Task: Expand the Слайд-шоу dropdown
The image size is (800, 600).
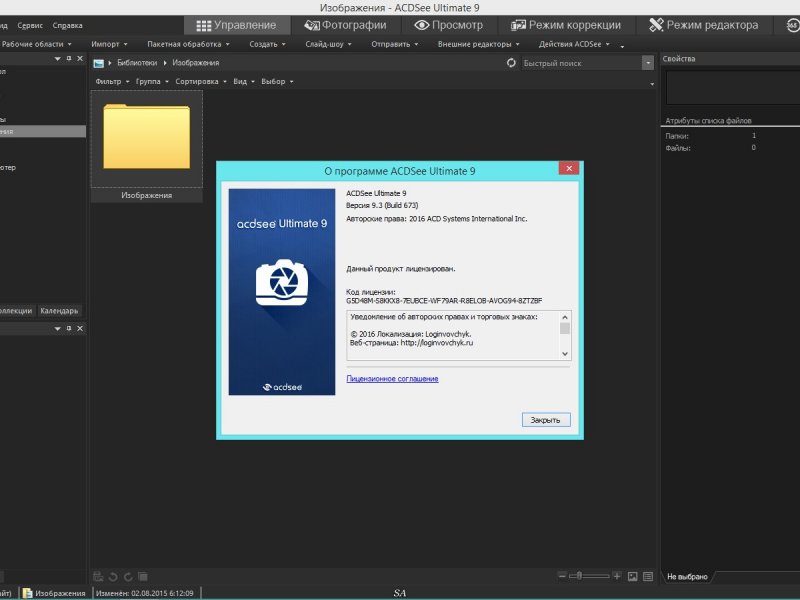Action: [x=329, y=44]
